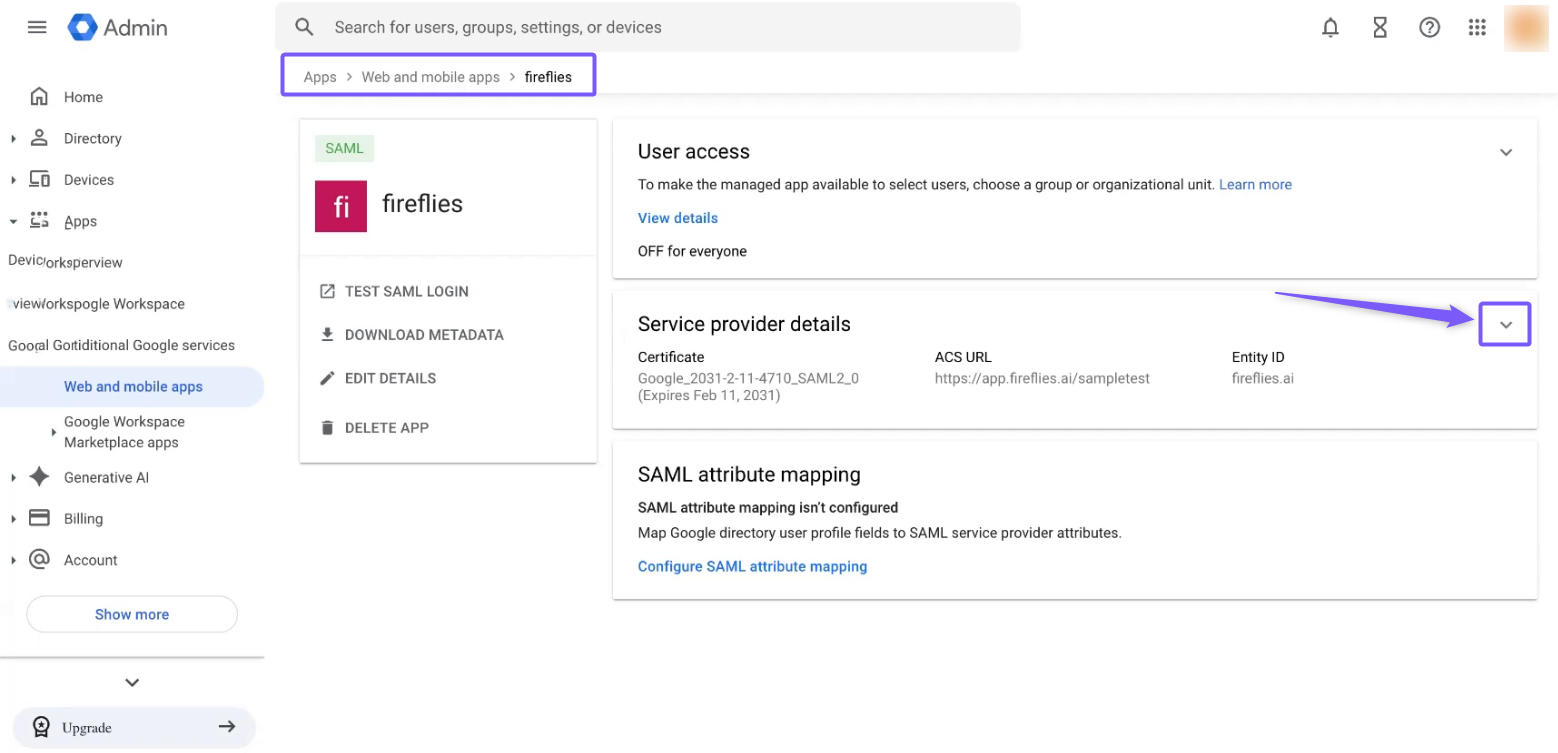Click the fireflies app logo tile
The width and height of the screenshot is (1558, 753).
click(341, 206)
